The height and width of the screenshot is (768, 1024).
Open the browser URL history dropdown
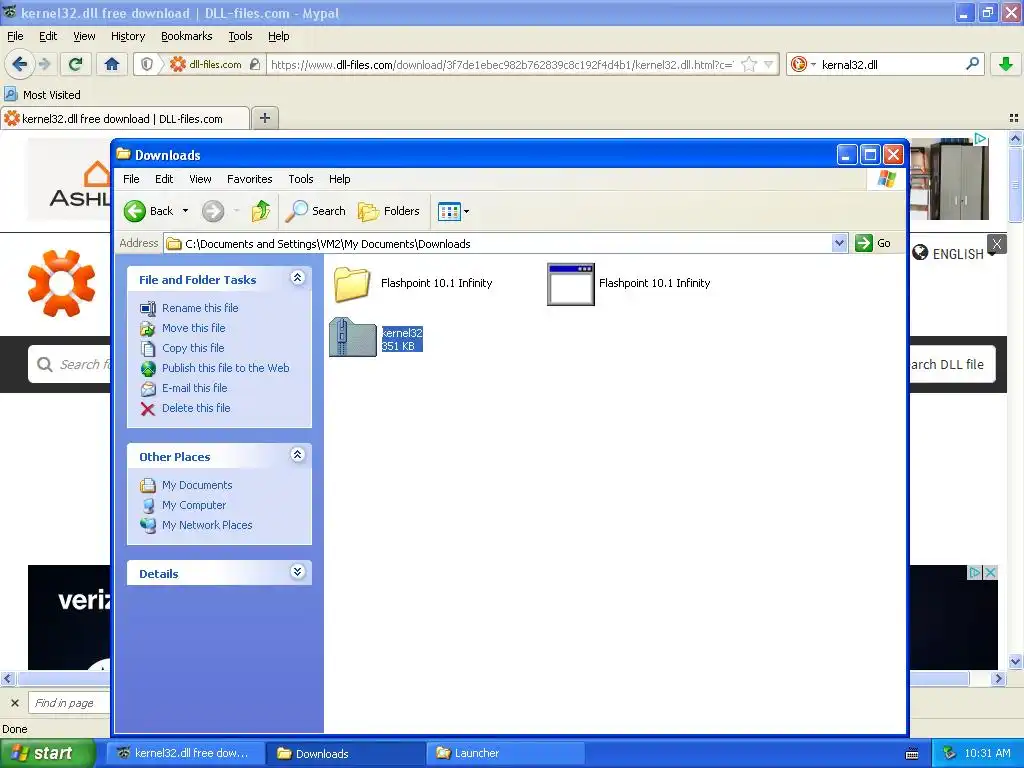coord(769,64)
